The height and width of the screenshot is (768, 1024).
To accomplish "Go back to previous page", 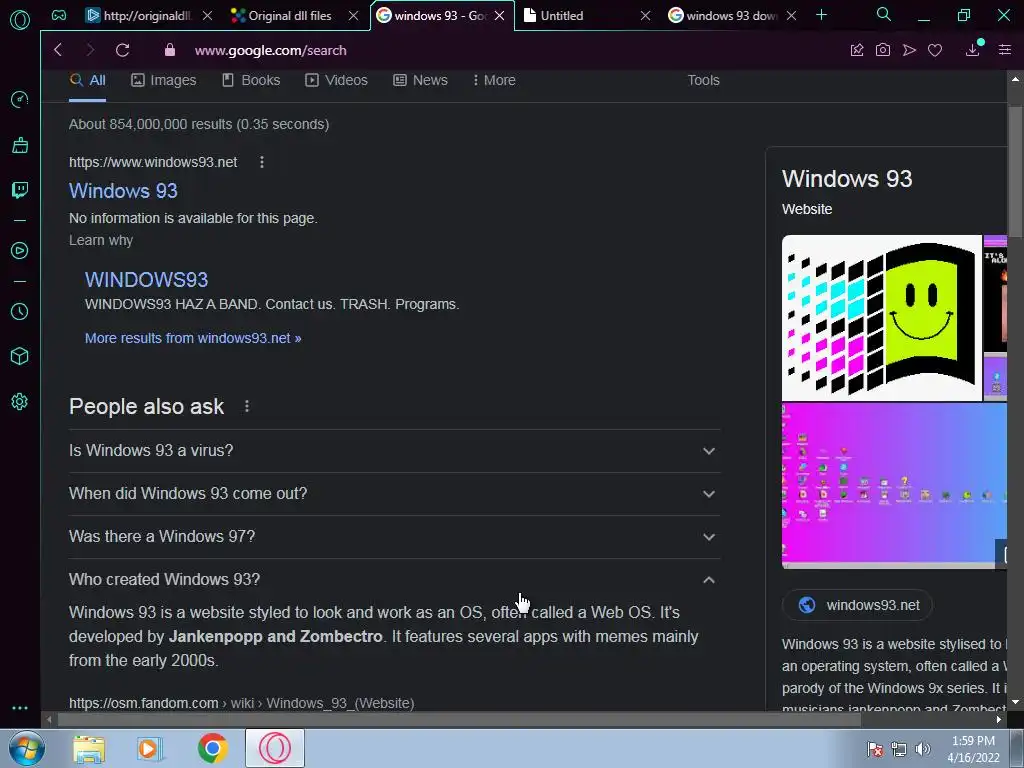I will tap(58, 50).
